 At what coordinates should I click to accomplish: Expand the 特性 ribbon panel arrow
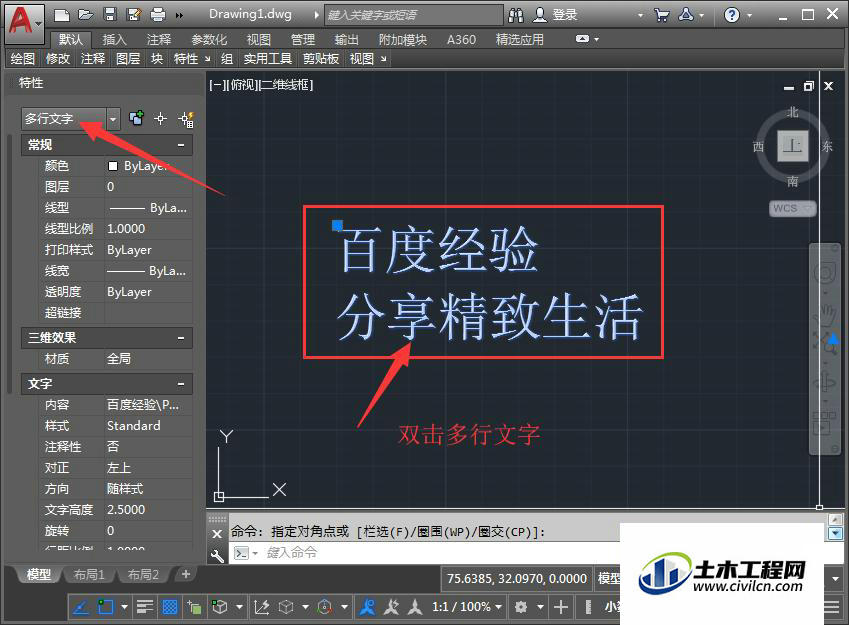pos(207,58)
